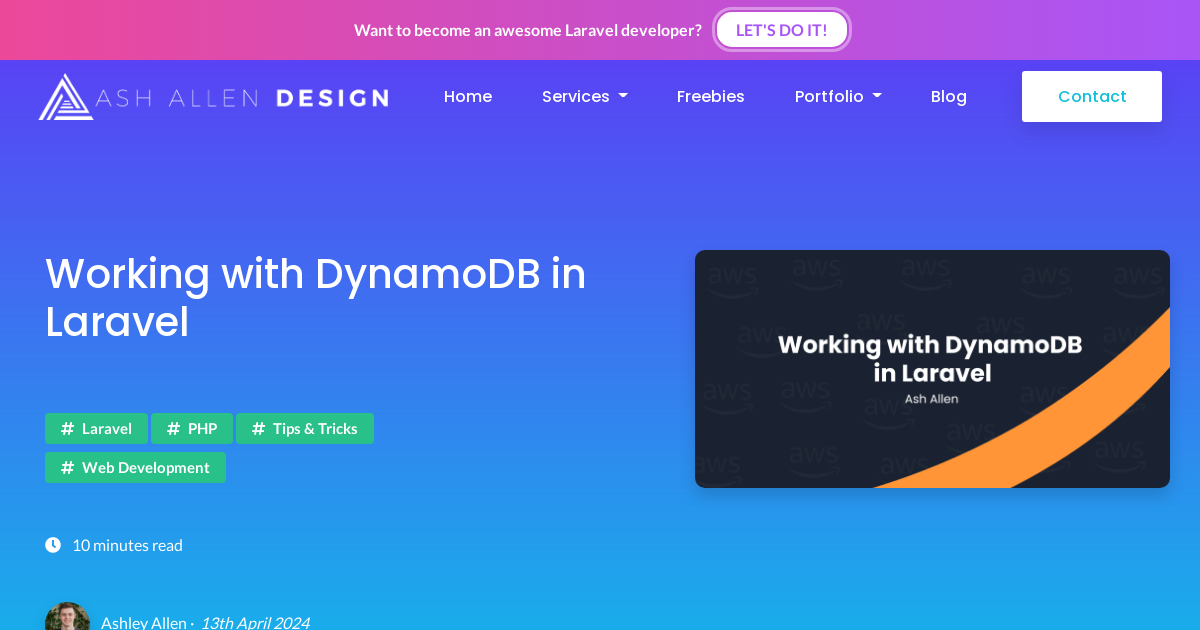1200x630 pixels.
Task: Select the hash icon on the PHP tag
Action: (x=173, y=429)
